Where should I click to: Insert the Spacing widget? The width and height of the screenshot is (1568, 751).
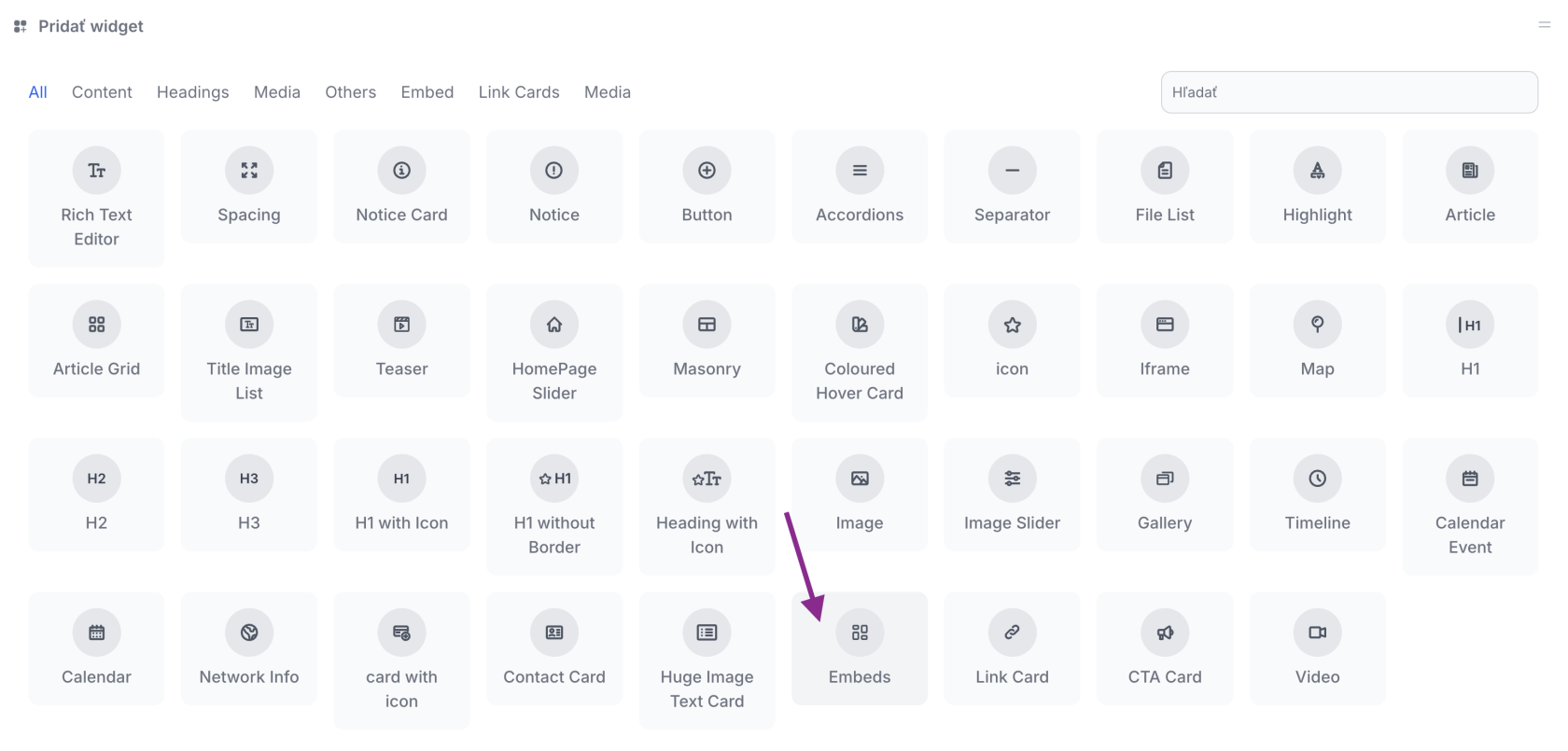(x=249, y=187)
